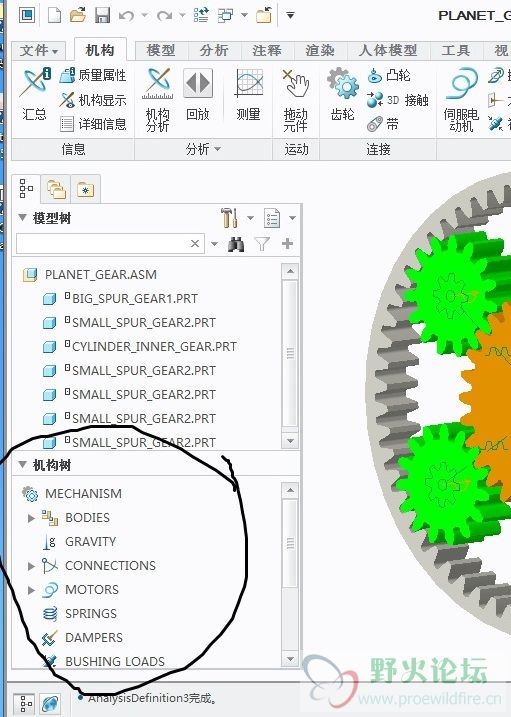Switch to the 分析 ribbon tab
This screenshot has width=511, height=717.
coord(213,50)
